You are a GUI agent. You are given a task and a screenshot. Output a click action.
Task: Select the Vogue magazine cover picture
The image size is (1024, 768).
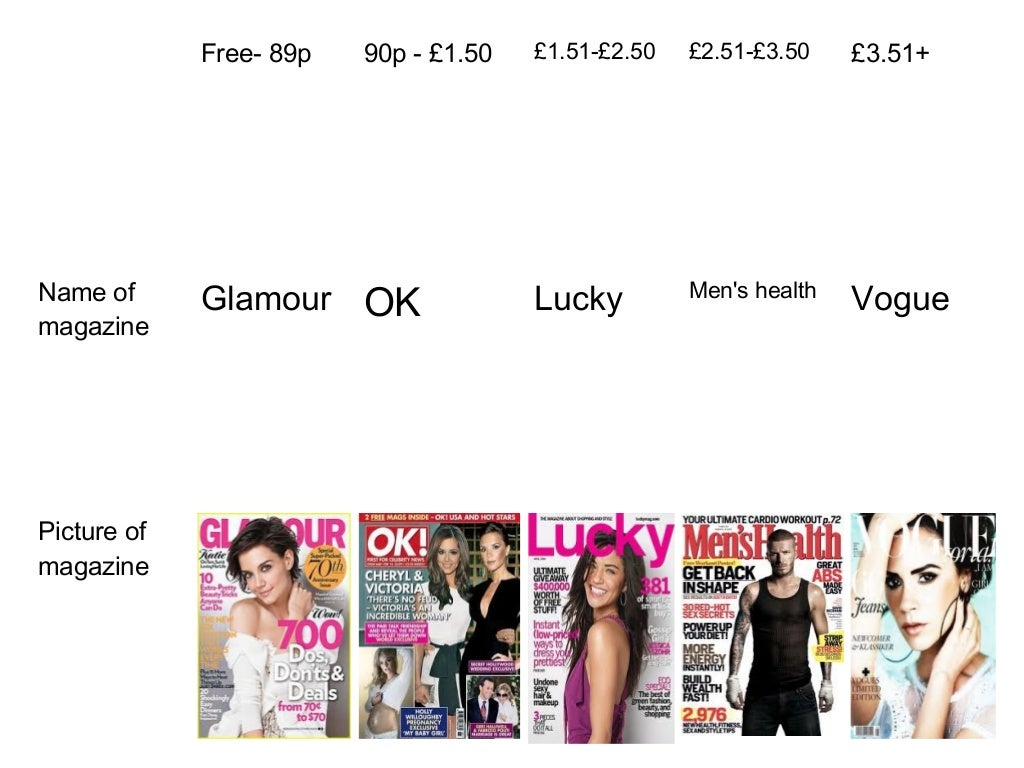coord(923,626)
